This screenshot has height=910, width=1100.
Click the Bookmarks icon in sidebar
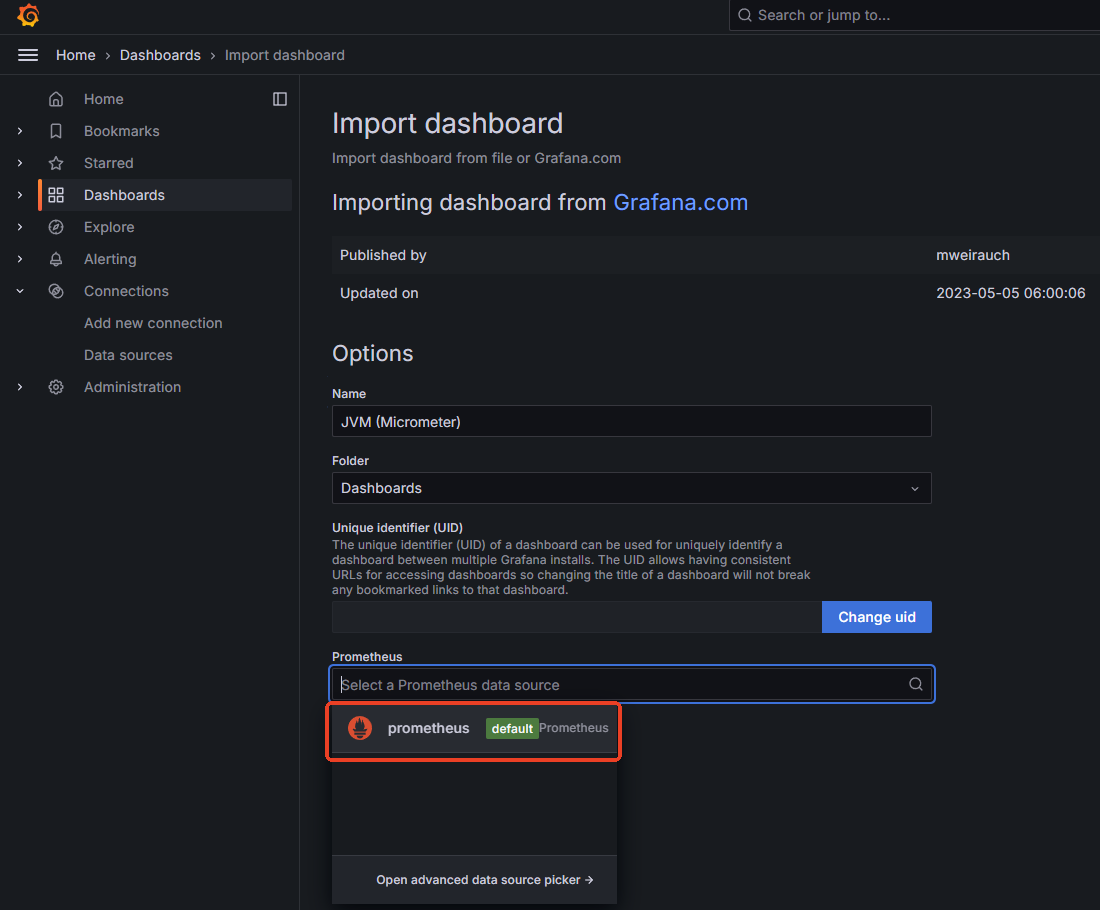pyautogui.click(x=56, y=131)
